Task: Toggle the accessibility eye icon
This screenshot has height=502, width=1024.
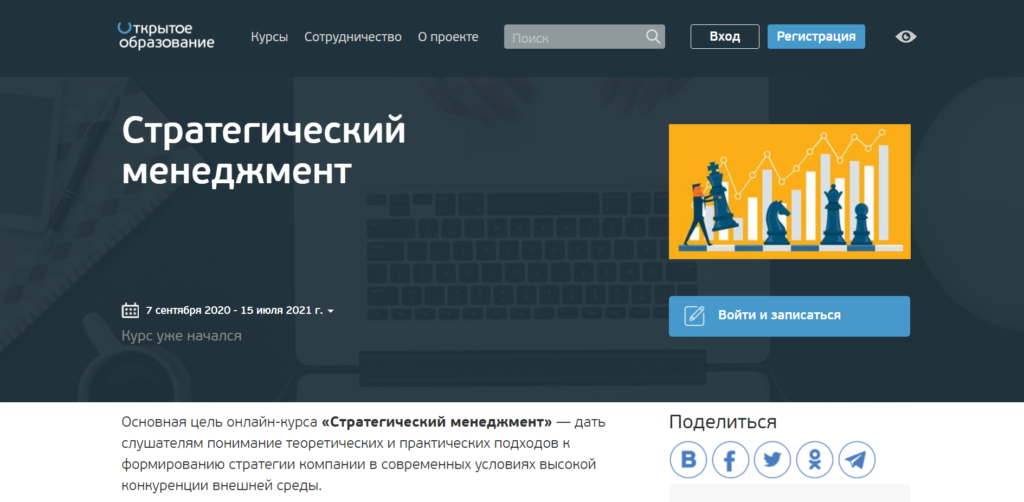Action: pyautogui.click(x=906, y=37)
